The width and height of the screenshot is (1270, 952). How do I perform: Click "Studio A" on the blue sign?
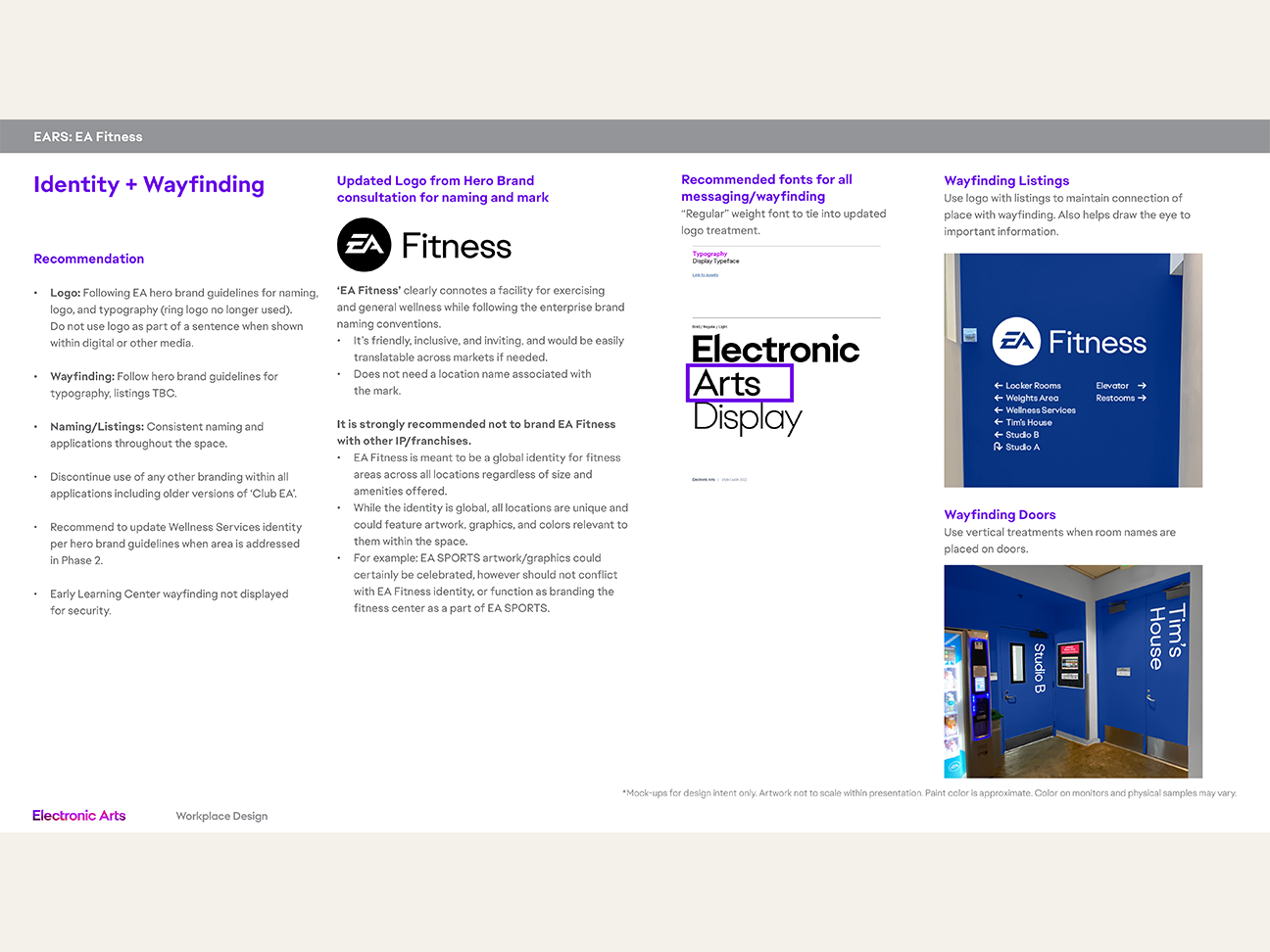[x=1023, y=447]
